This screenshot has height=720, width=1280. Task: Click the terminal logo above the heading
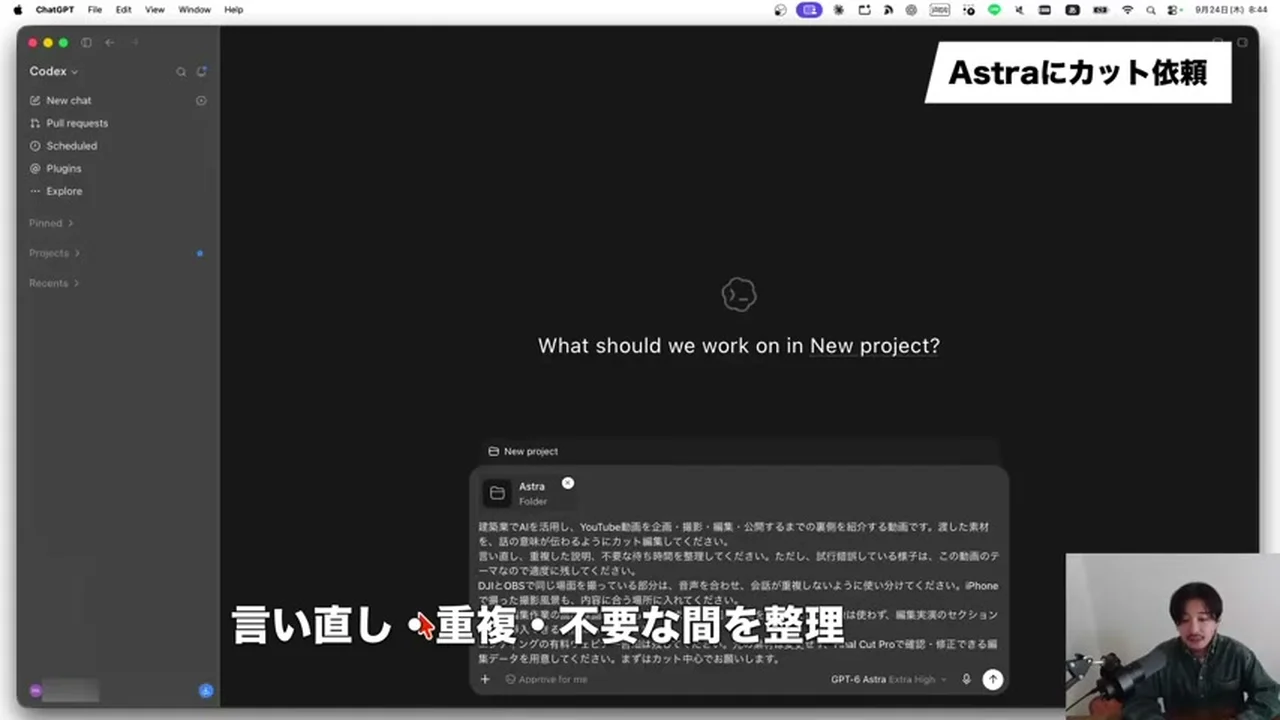click(738, 295)
